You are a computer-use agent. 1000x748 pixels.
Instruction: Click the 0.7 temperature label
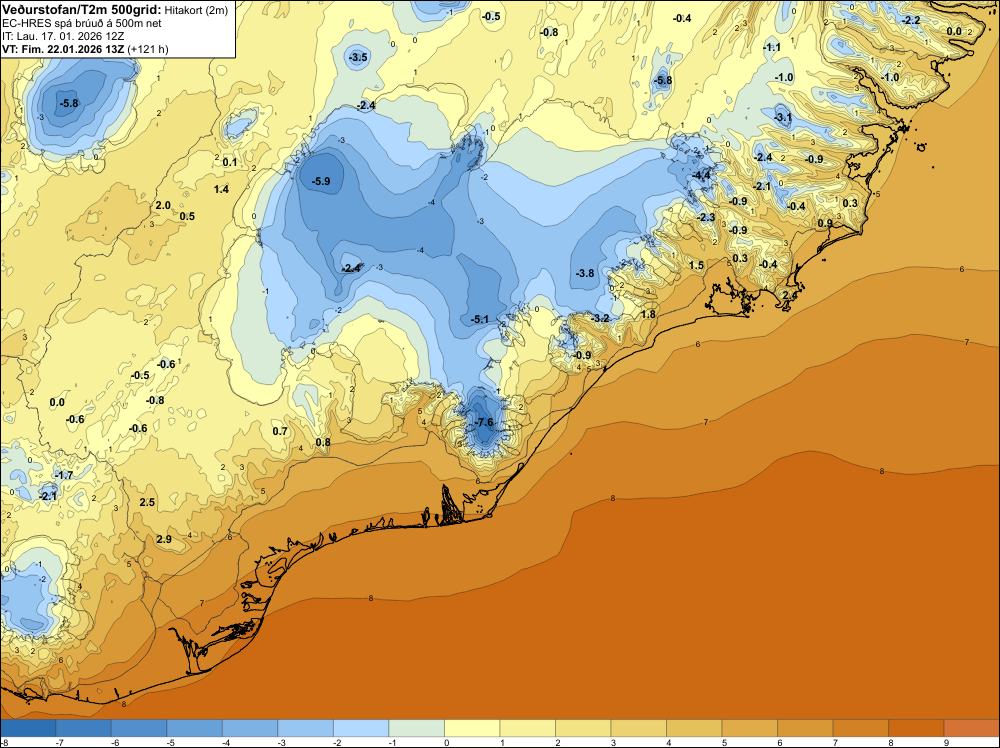[x=280, y=431]
